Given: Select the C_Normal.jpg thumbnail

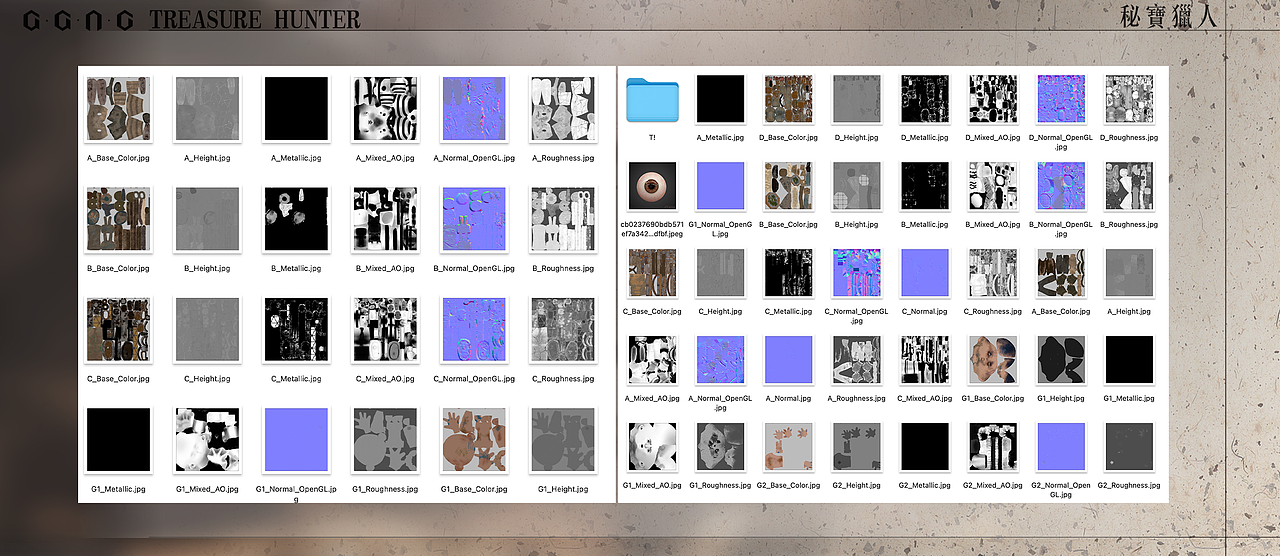Looking at the screenshot, I should point(924,273).
